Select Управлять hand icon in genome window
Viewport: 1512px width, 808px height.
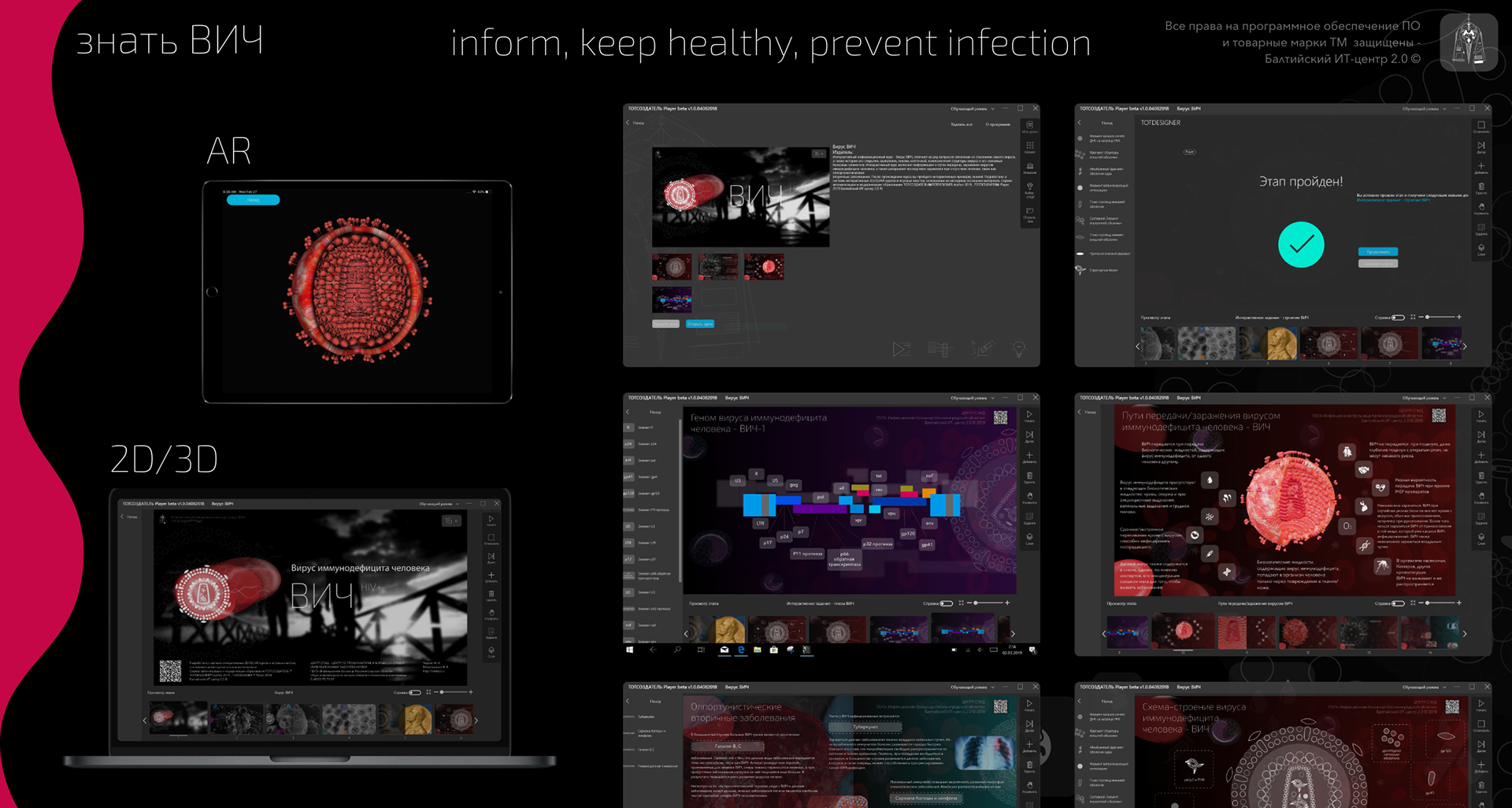tap(1029, 497)
